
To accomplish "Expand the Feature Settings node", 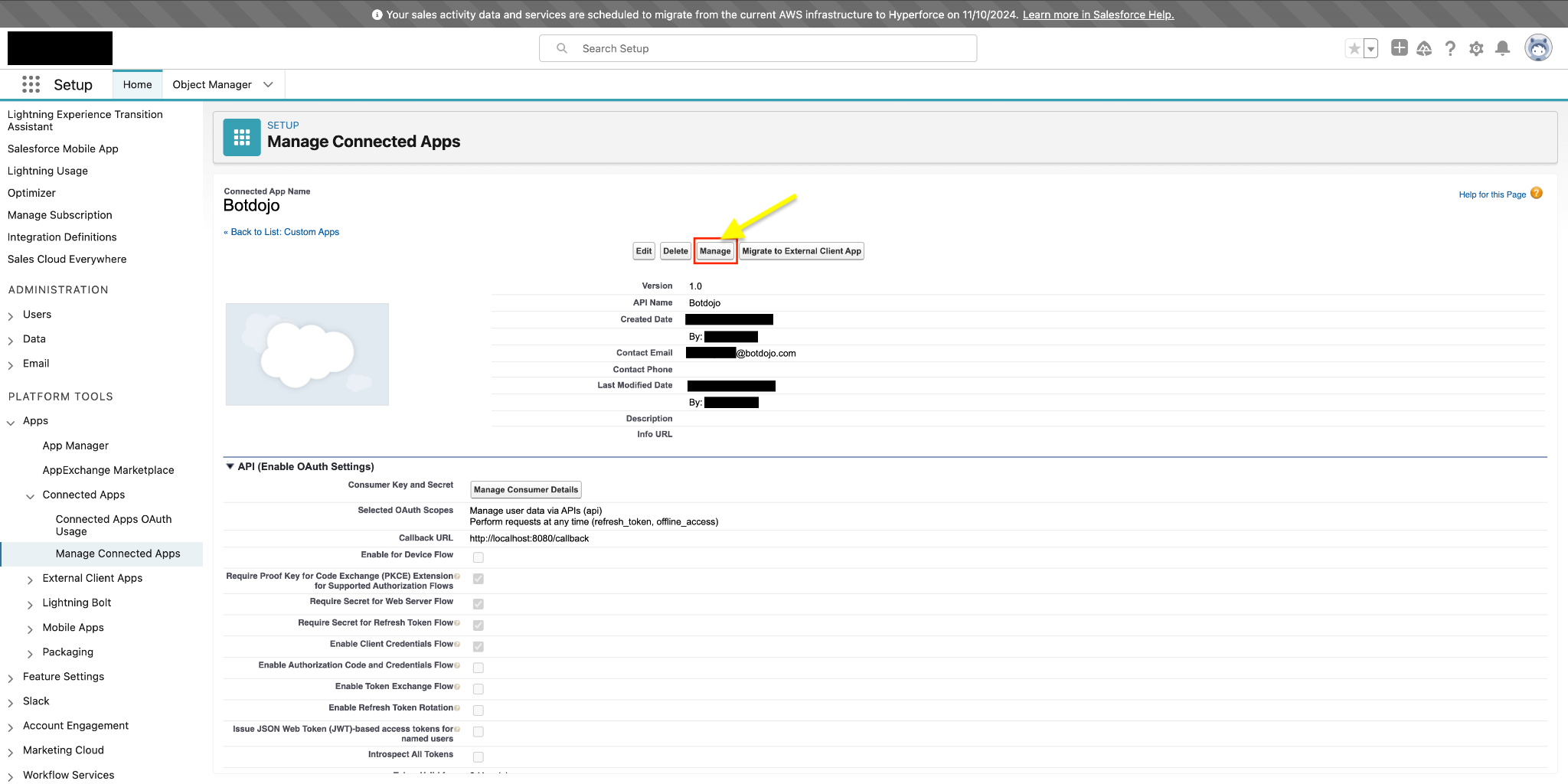I will click(11, 678).
